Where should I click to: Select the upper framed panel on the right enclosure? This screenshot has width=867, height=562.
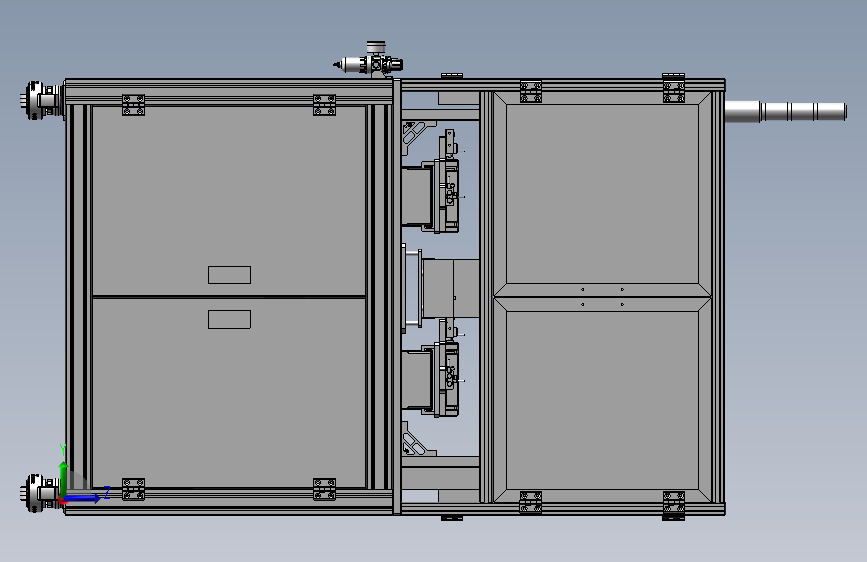602,194
